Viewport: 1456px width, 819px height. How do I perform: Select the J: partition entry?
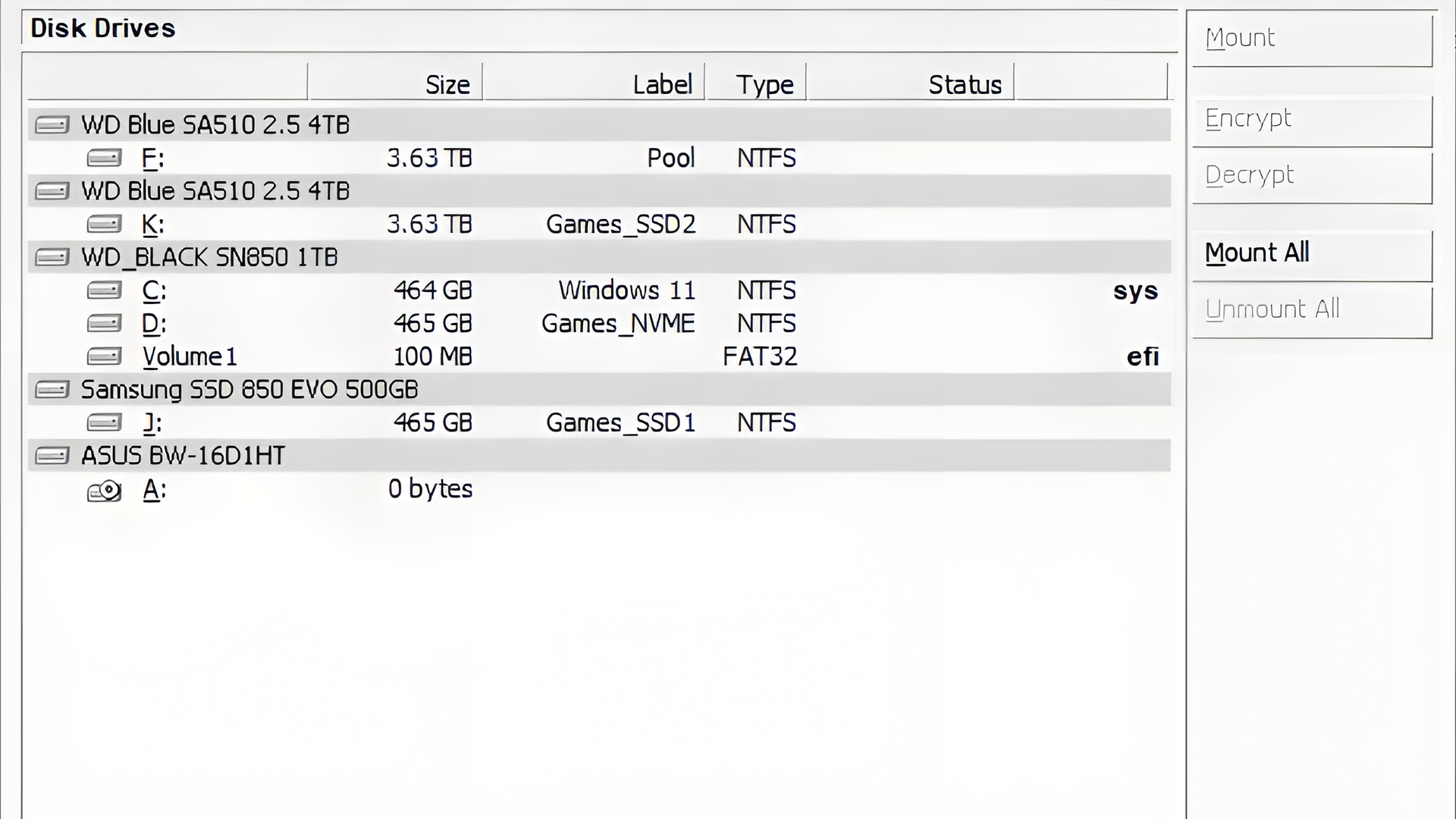point(599,422)
